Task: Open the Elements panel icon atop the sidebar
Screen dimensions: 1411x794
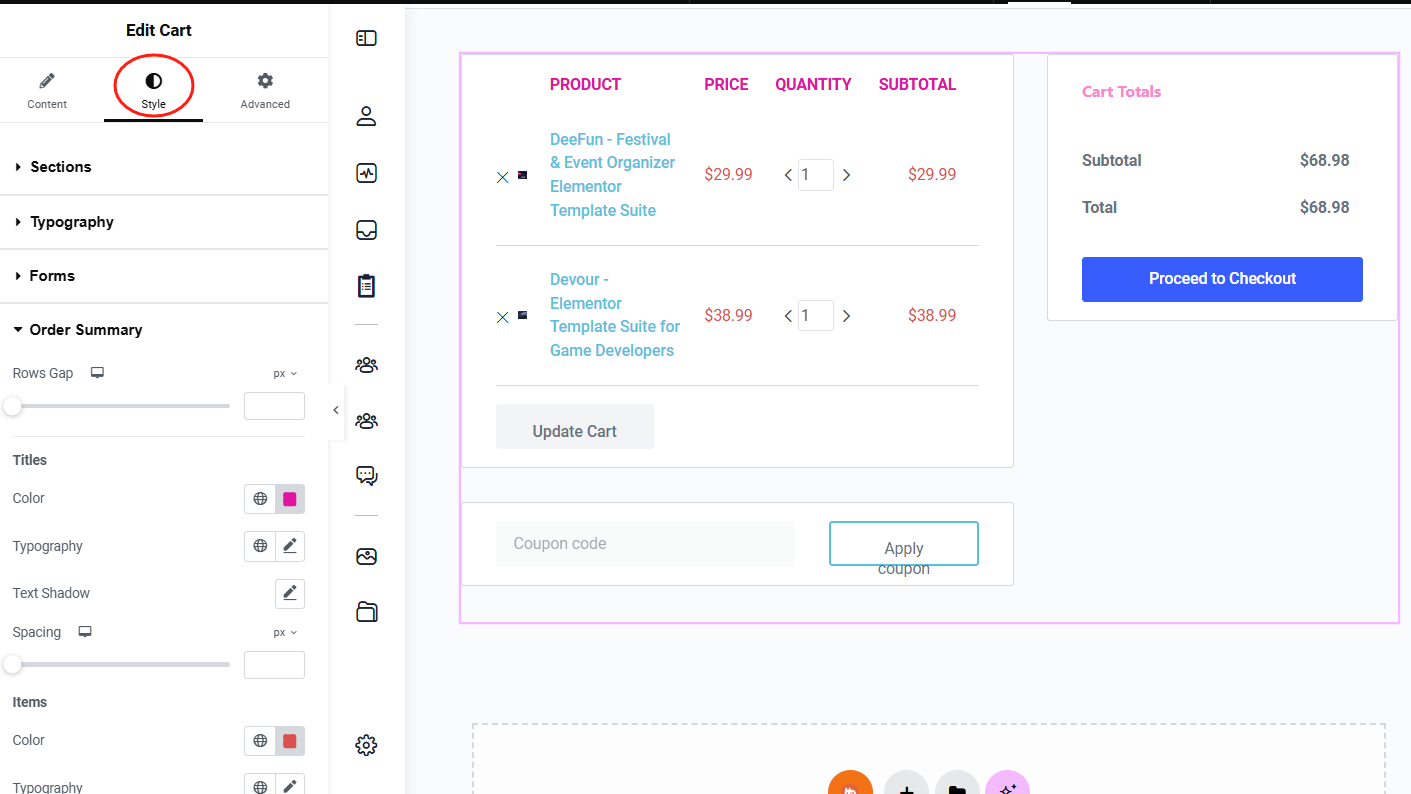Action: pos(366,37)
